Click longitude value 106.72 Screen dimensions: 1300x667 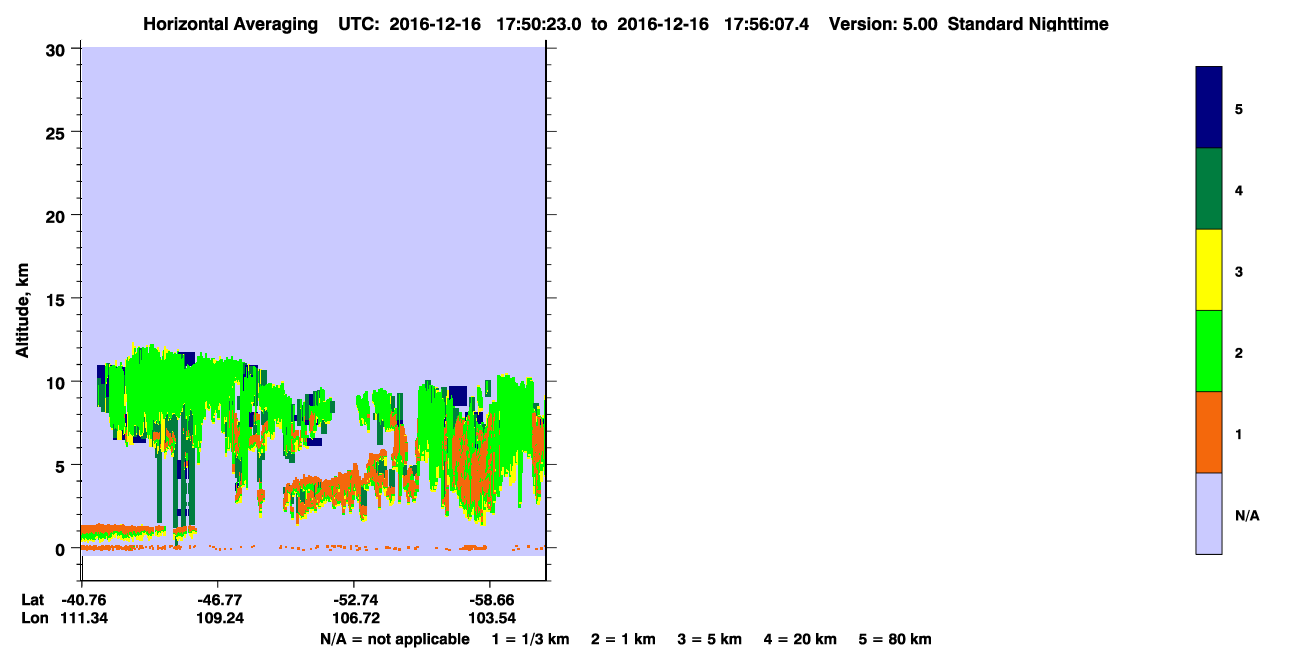coord(354,618)
